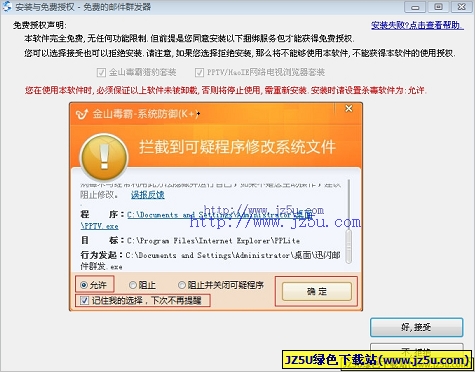Click the 误报反馈 link

coord(148,195)
